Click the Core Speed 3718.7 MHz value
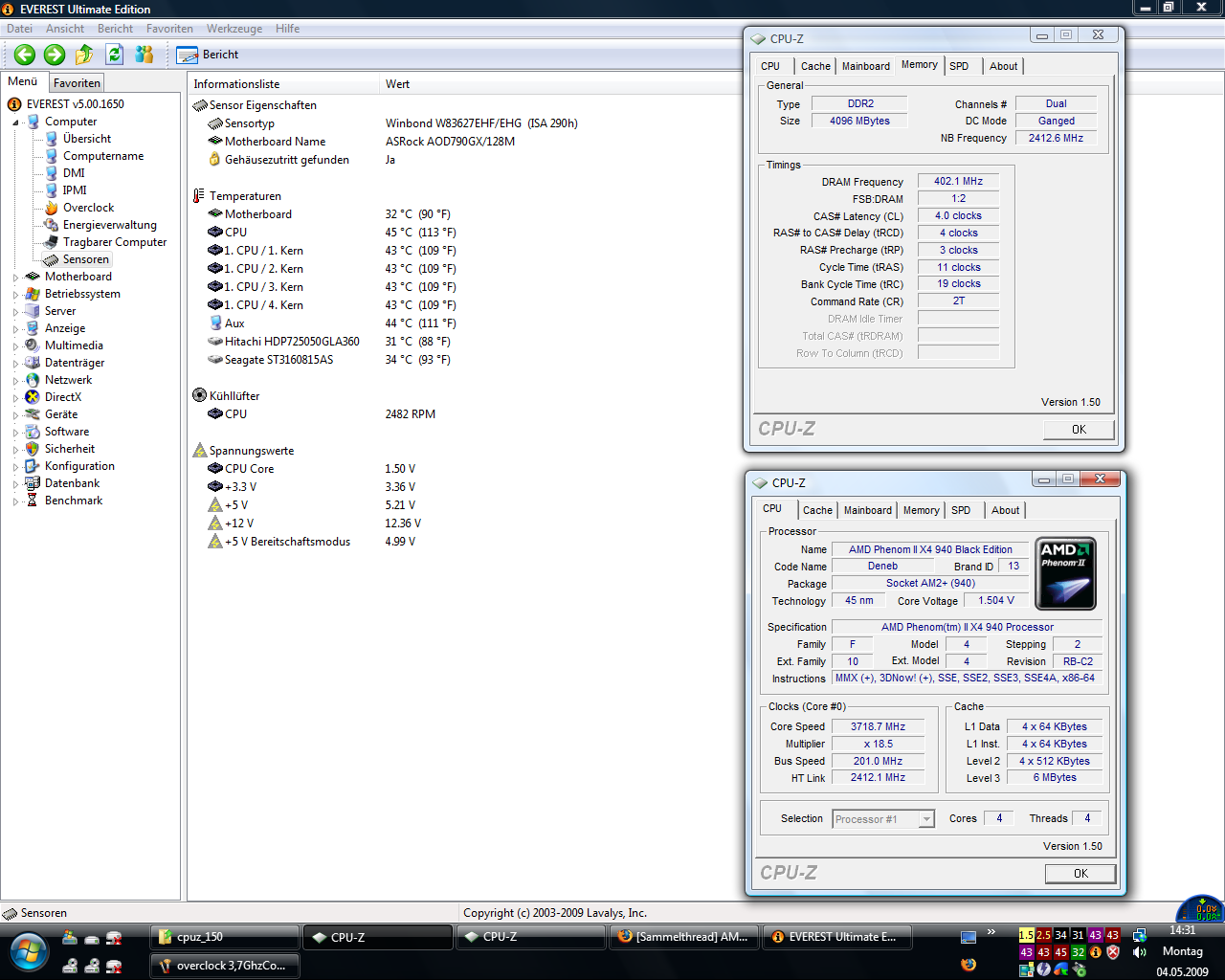 [878, 726]
